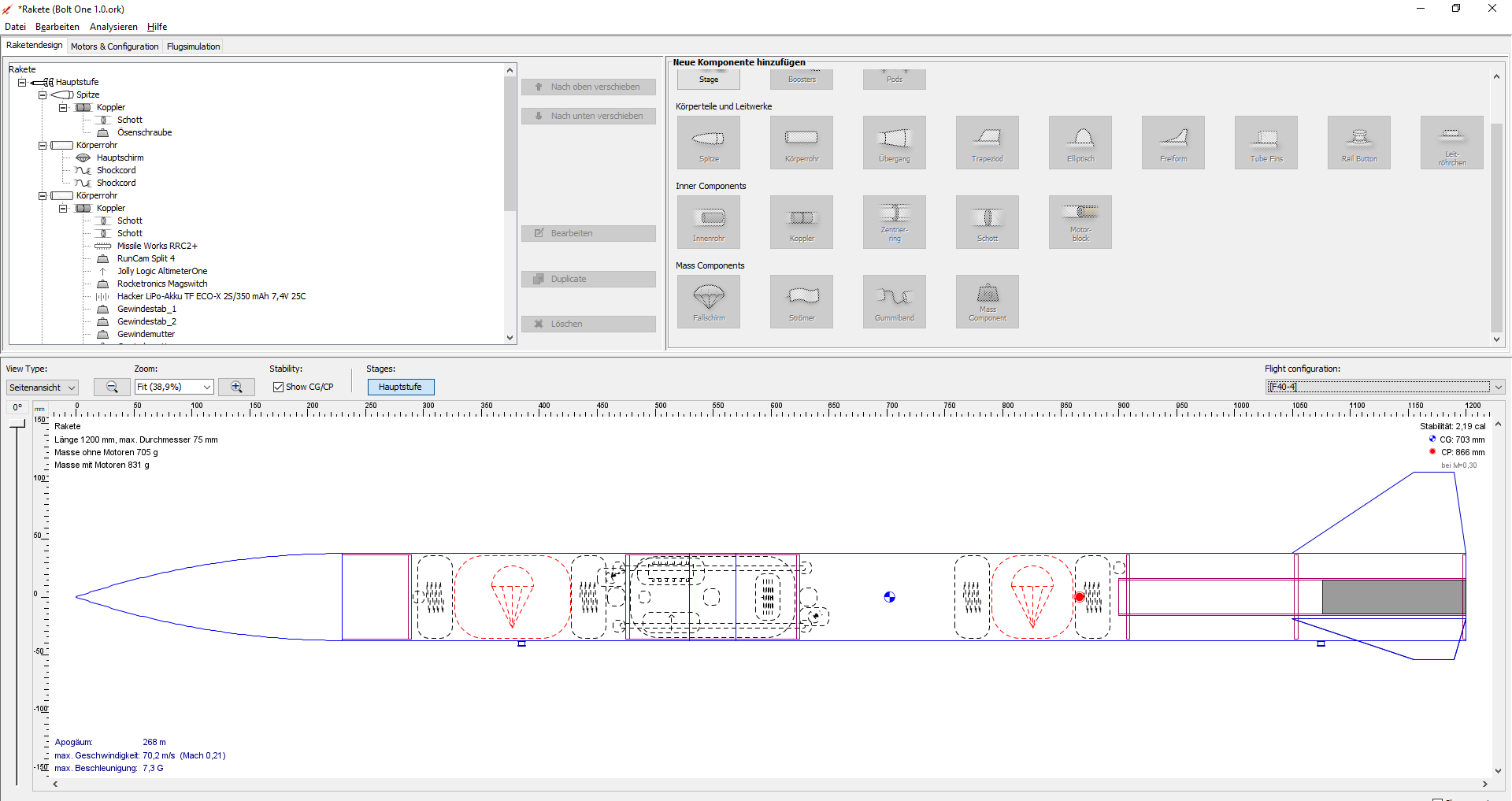Collapse the Spitze tree node
The width and height of the screenshot is (1512, 801).
click(43, 95)
